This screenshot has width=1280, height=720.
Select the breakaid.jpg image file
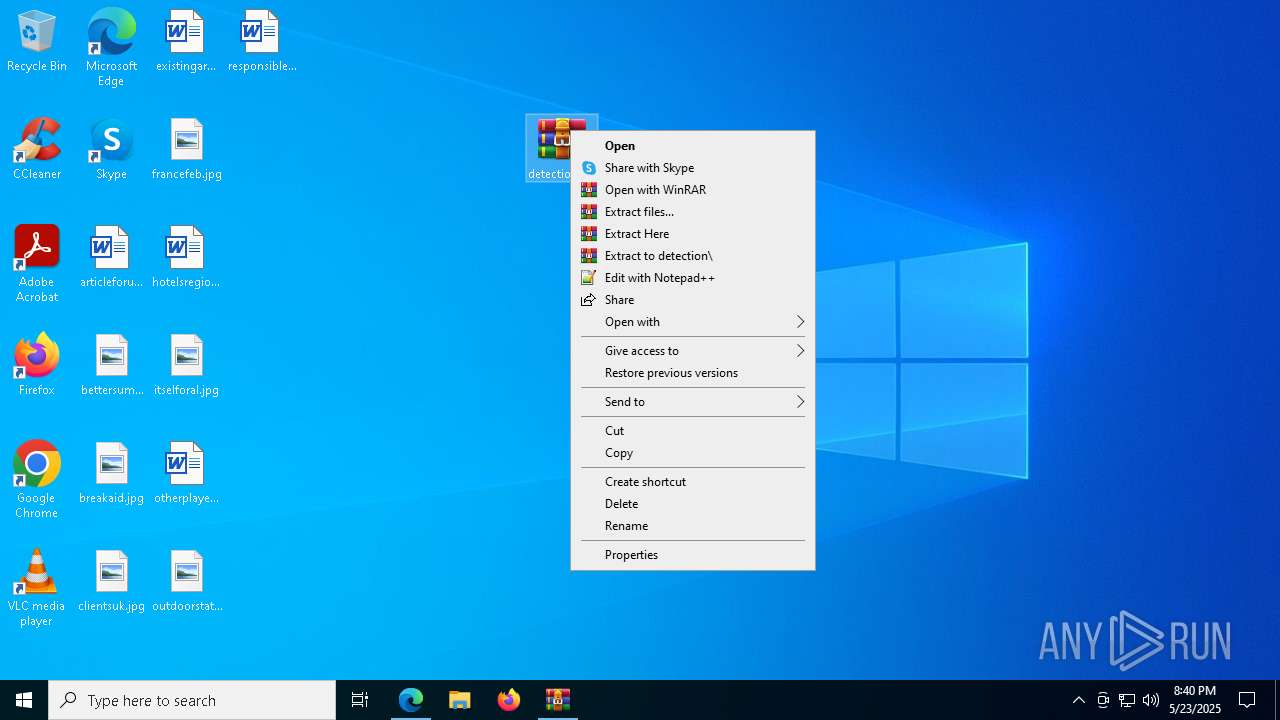111,474
